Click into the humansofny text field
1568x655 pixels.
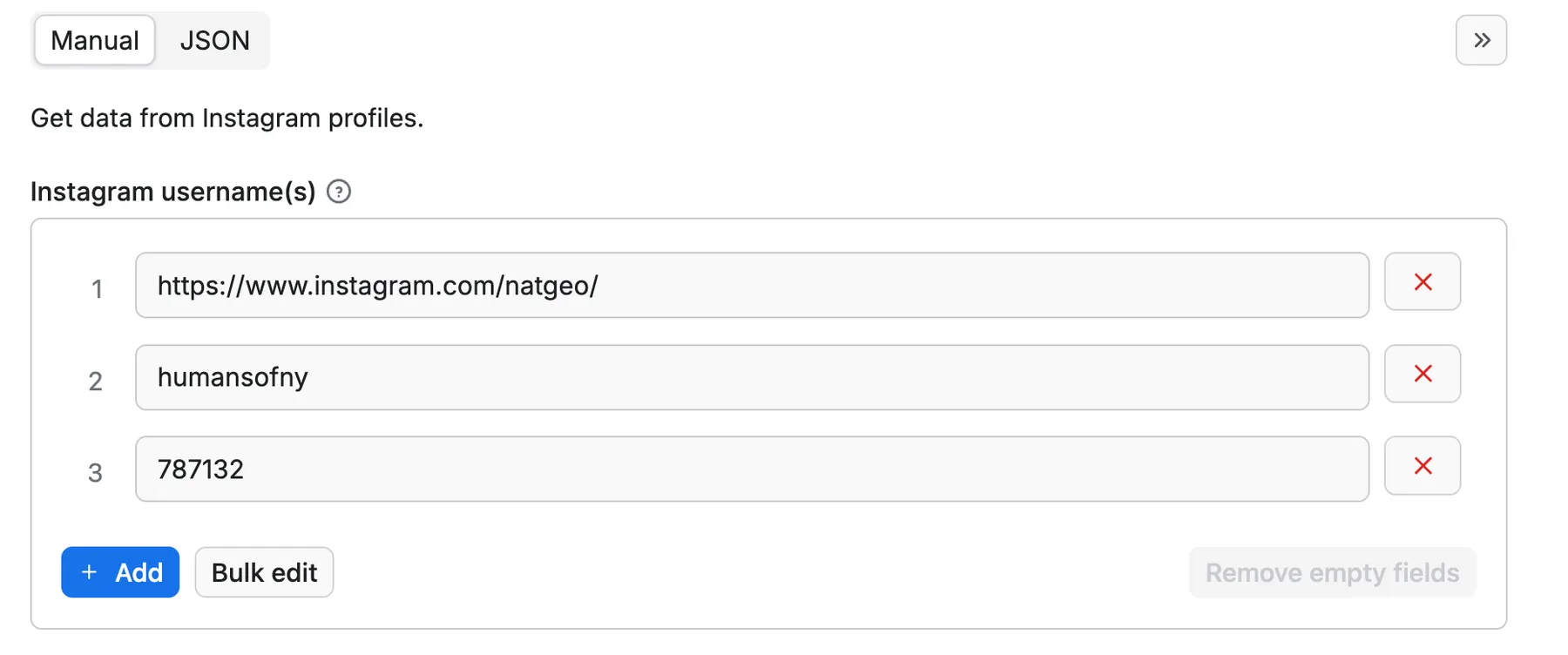(x=751, y=377)
